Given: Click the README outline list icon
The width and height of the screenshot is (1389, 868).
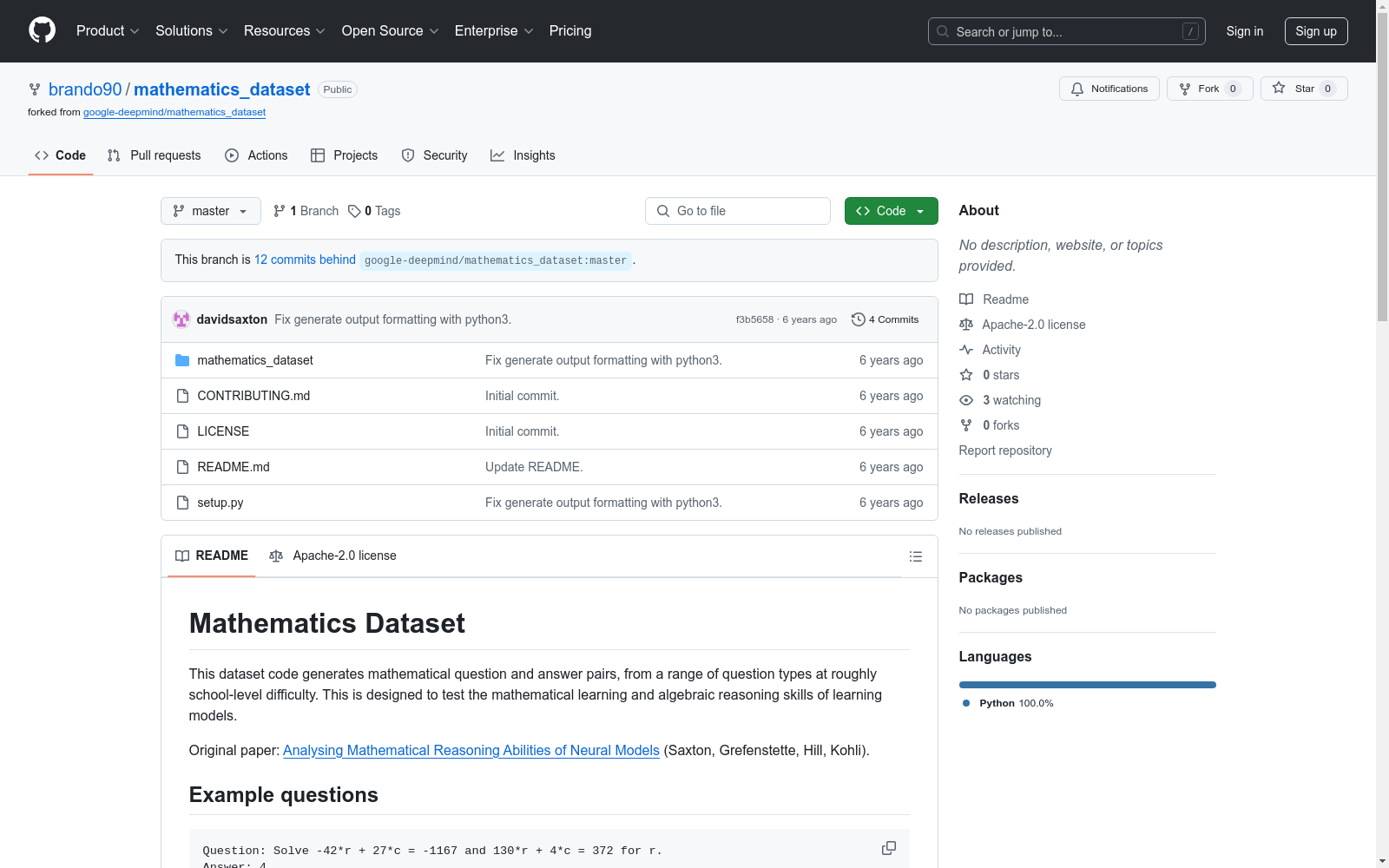Looking at the screenshot, I should click(915, 556).
